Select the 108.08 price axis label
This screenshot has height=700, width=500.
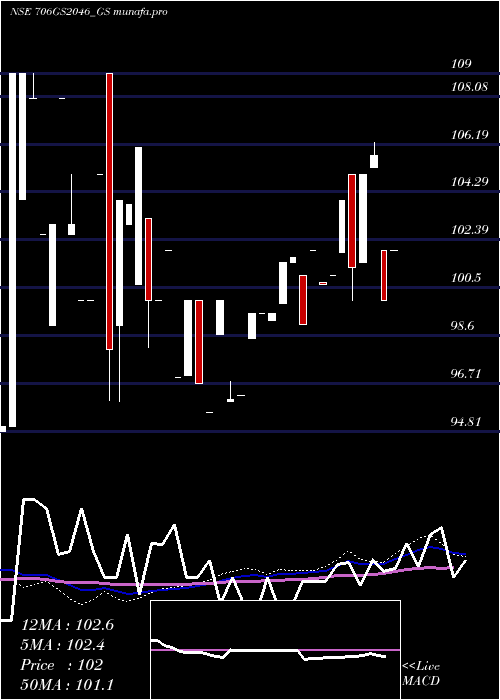[469, 87]
